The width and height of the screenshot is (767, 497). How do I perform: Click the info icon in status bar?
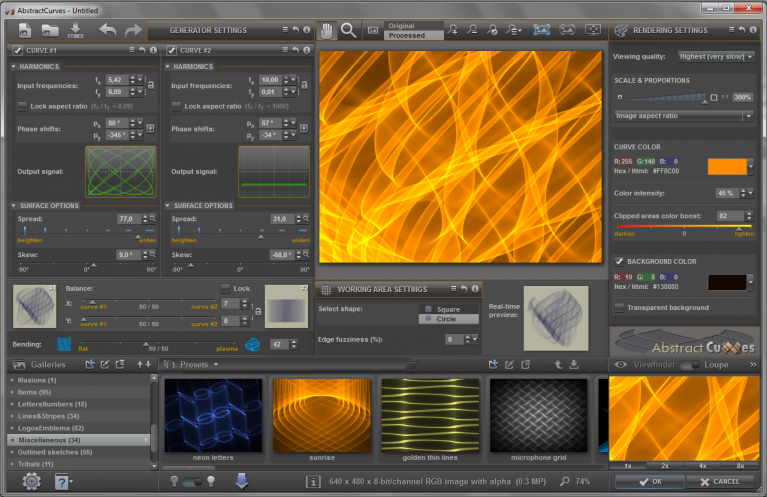tap(313, 482)
